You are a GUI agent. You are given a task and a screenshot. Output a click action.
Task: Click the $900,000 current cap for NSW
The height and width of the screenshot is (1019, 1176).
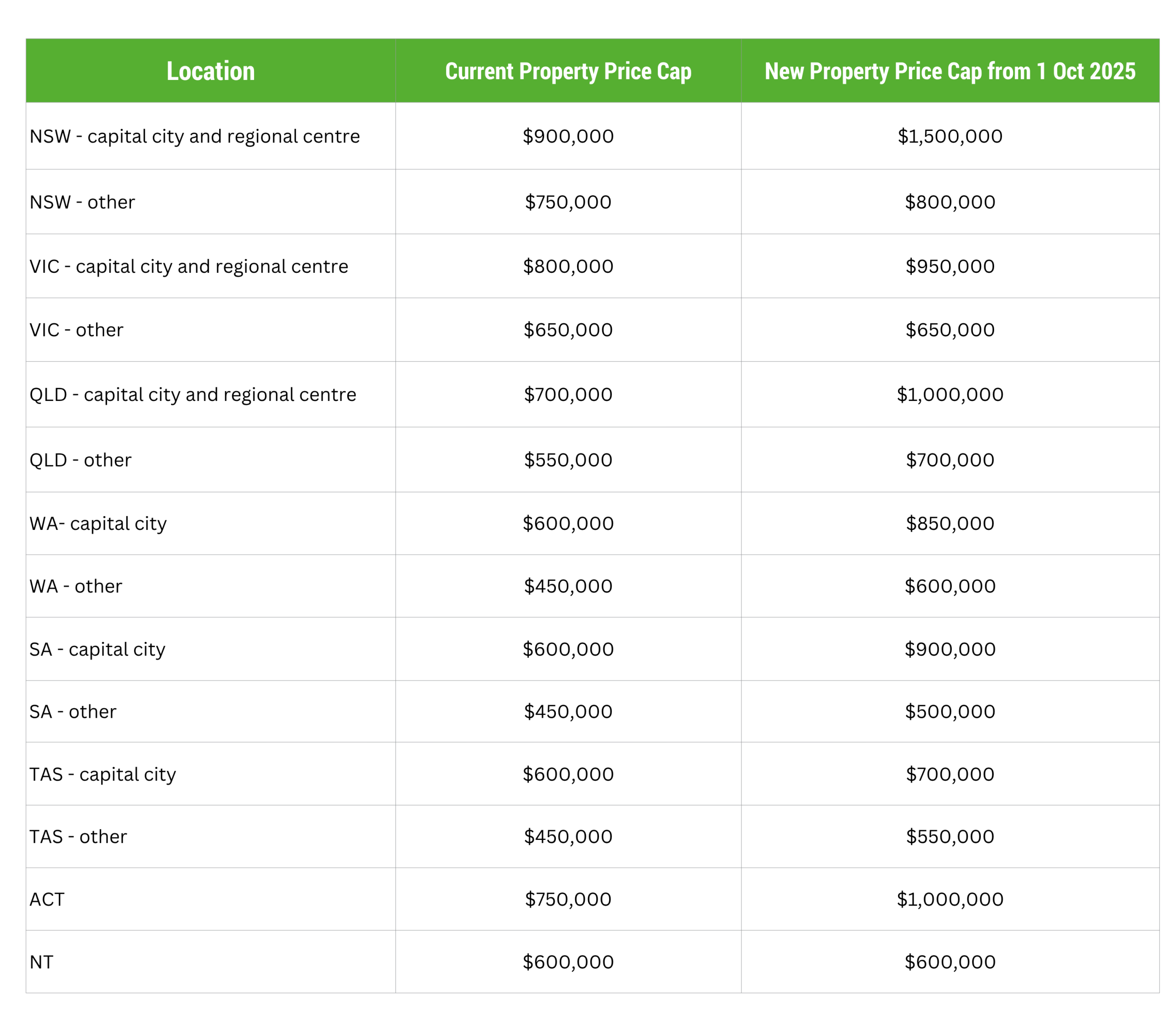tap(568, 136)
